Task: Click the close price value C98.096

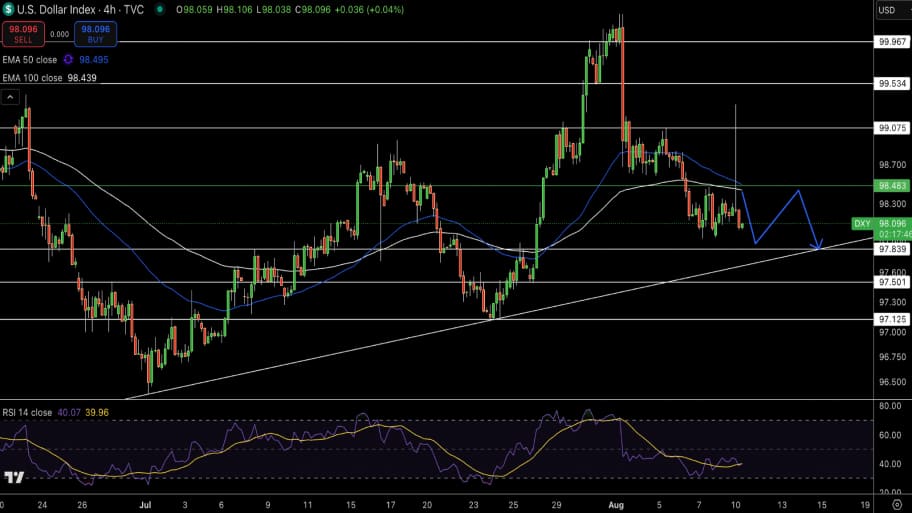Action: click(x=313, y=9)
